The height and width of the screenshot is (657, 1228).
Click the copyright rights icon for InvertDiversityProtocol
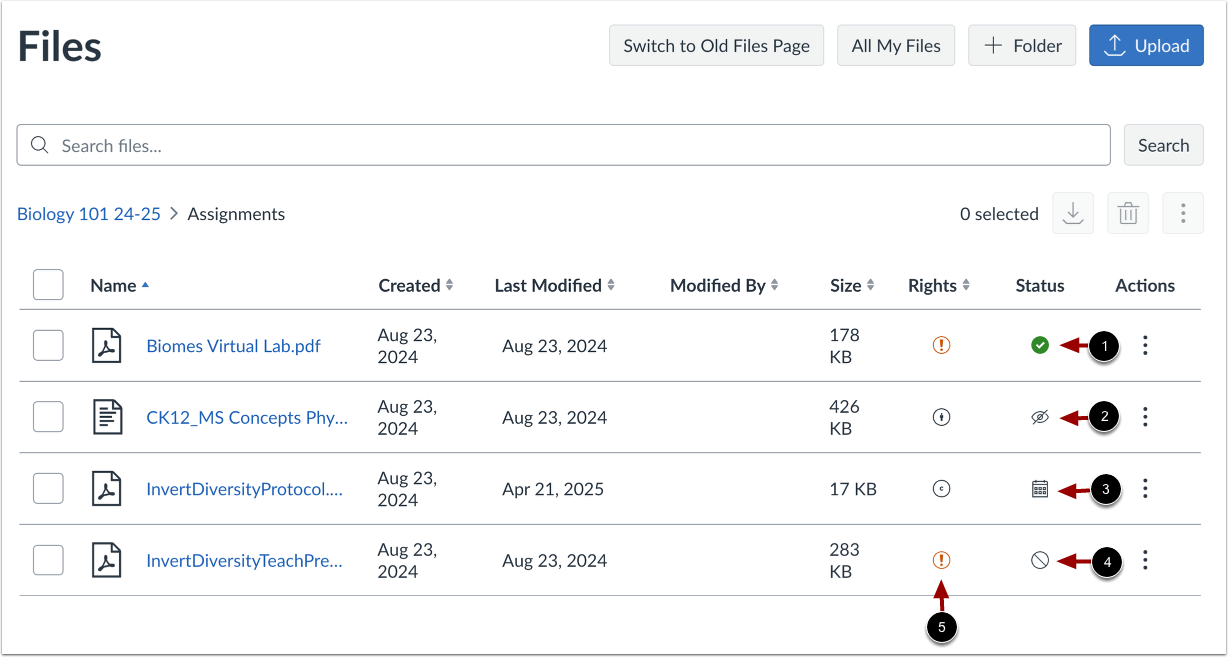940,488
